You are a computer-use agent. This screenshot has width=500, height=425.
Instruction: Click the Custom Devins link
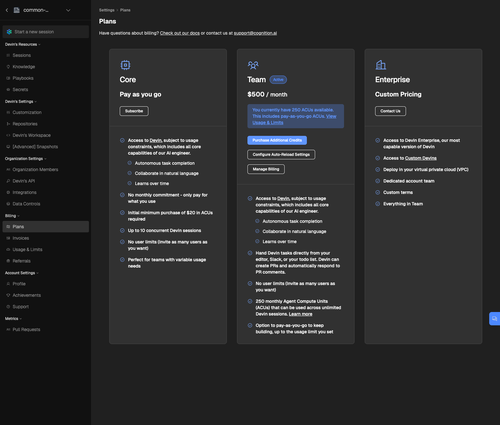click(421, 158)
